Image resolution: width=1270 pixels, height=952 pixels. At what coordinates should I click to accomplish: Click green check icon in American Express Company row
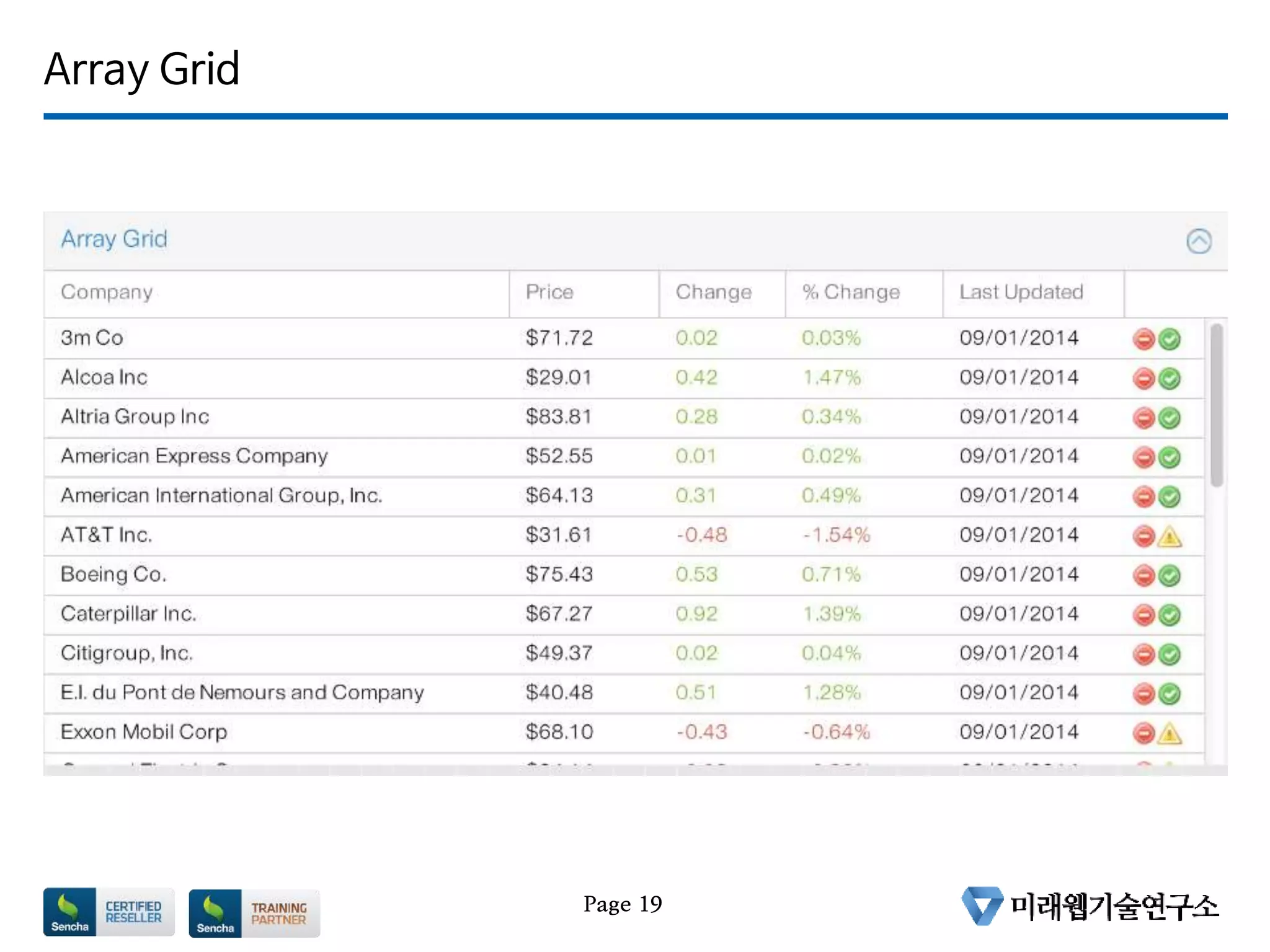(1170, 458)
